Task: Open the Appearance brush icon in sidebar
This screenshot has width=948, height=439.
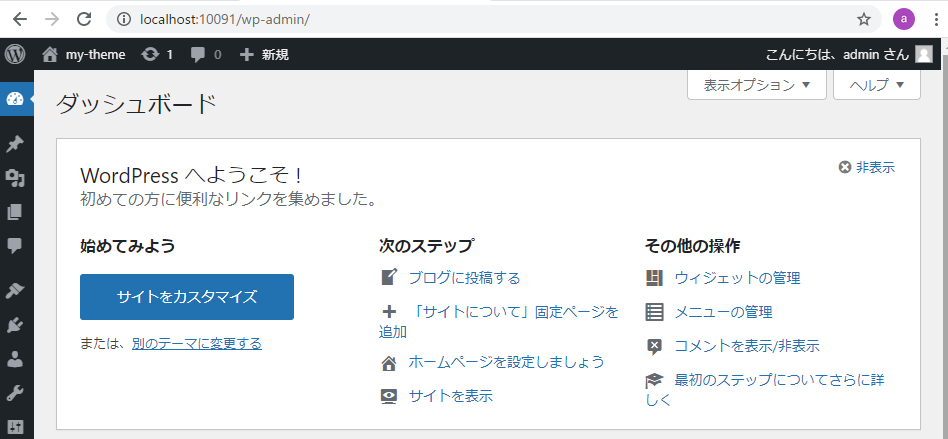Action: click(x=15, y=290)
